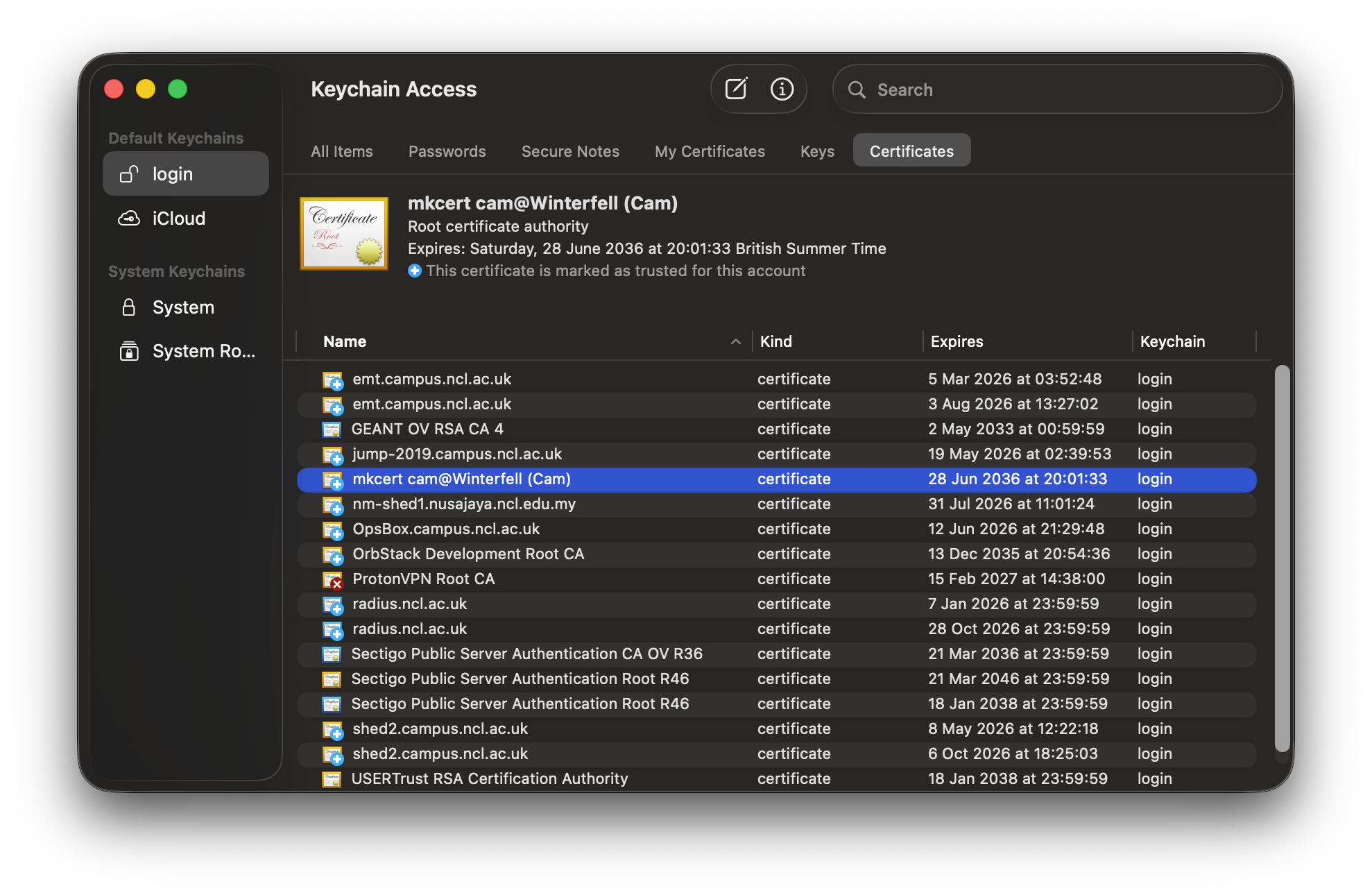
Task: Click the System keychain padlock icon
Action: tap(129, 307)
